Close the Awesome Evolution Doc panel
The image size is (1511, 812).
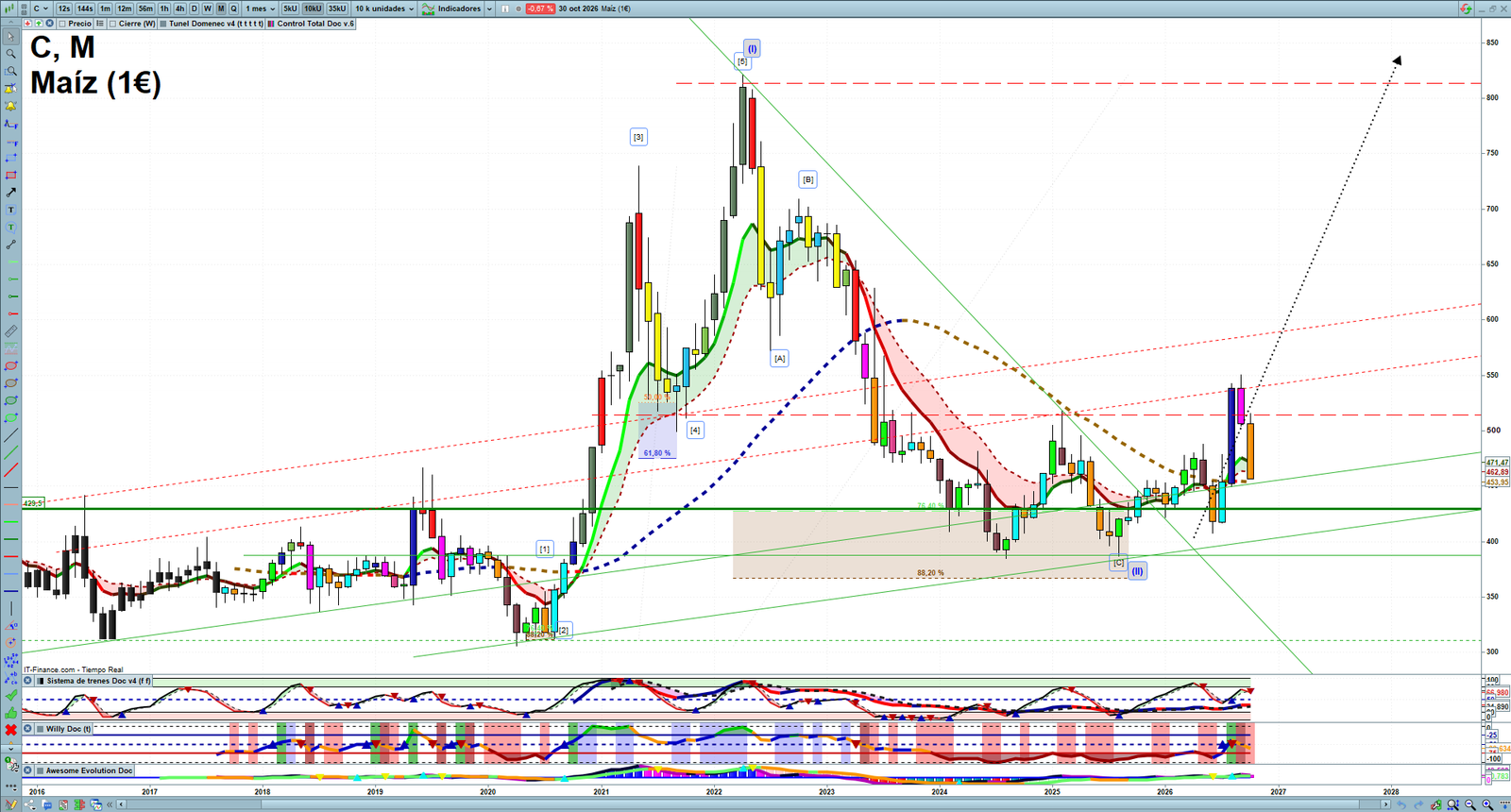[28, 770]
